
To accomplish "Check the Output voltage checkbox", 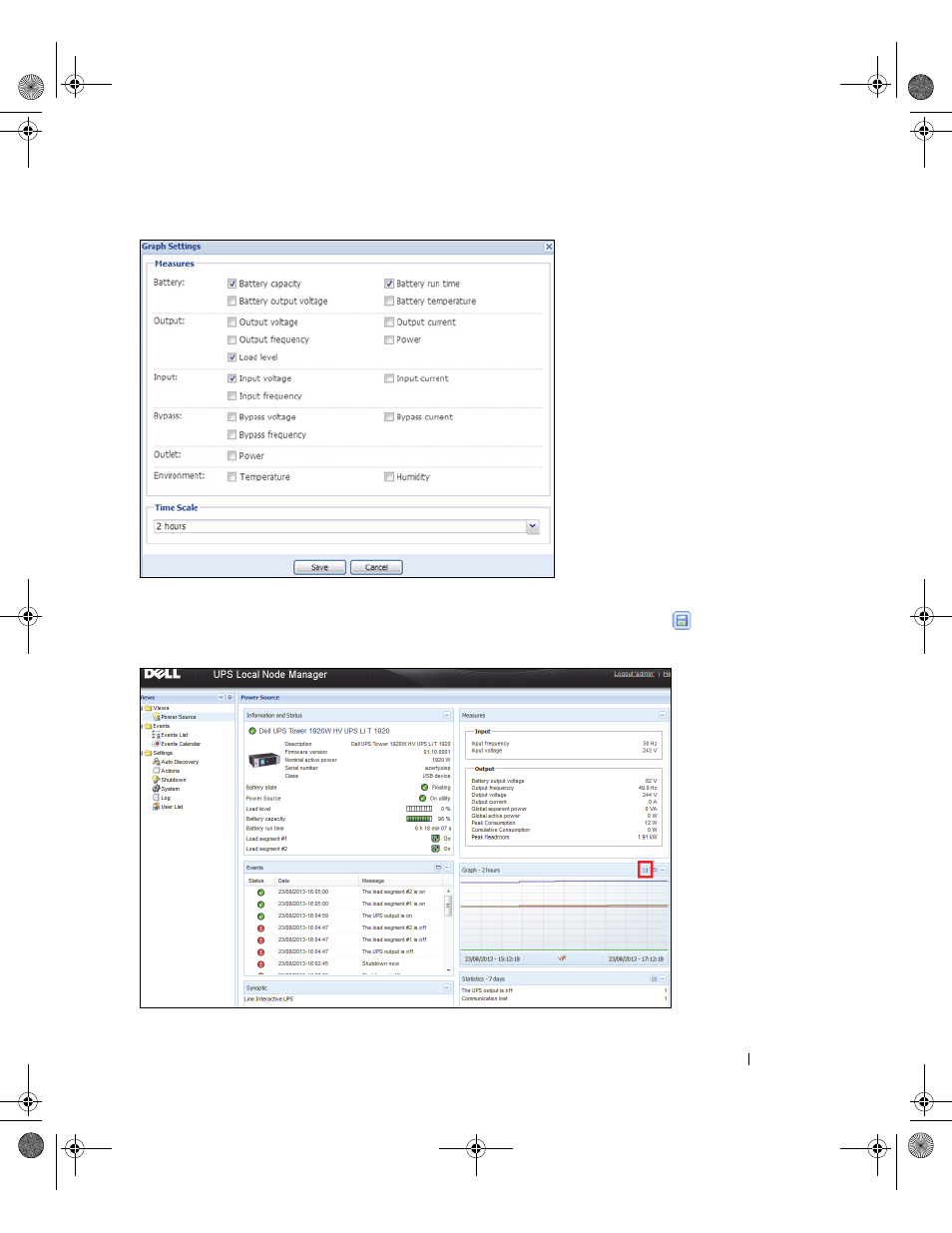I will click(x=232, y=322).
